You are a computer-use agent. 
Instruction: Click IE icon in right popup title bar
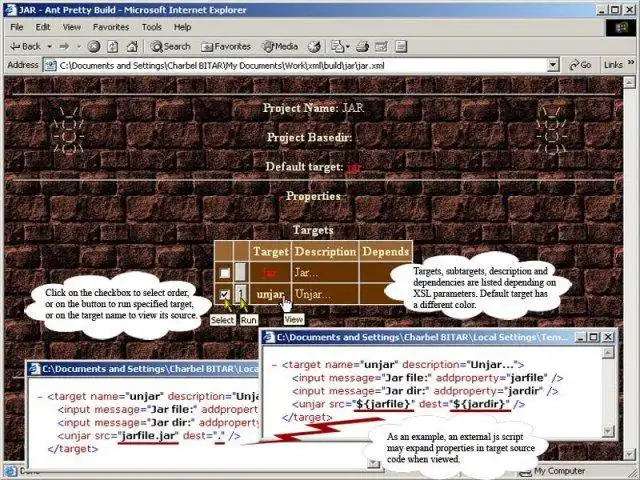point(269,338)
